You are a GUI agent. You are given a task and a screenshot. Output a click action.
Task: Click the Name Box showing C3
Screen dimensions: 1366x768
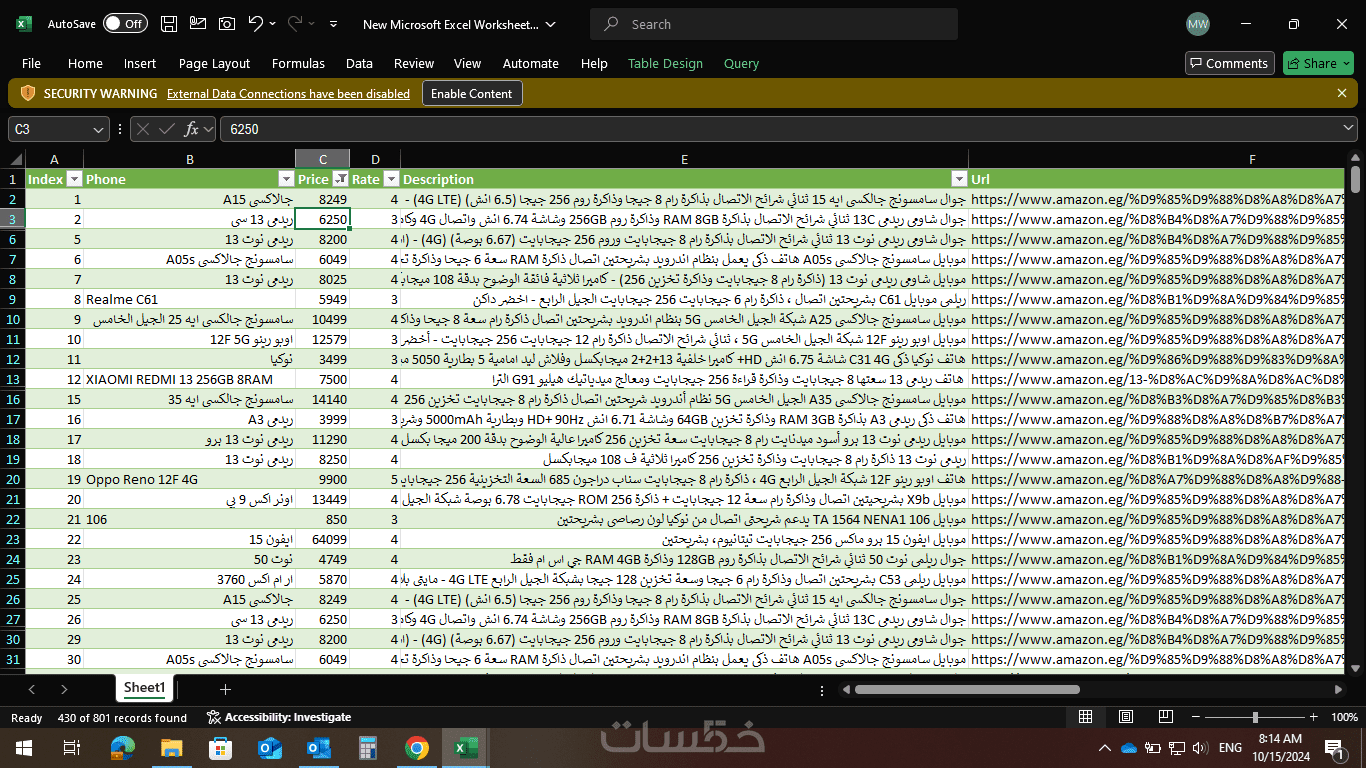[x=50, y=129]
